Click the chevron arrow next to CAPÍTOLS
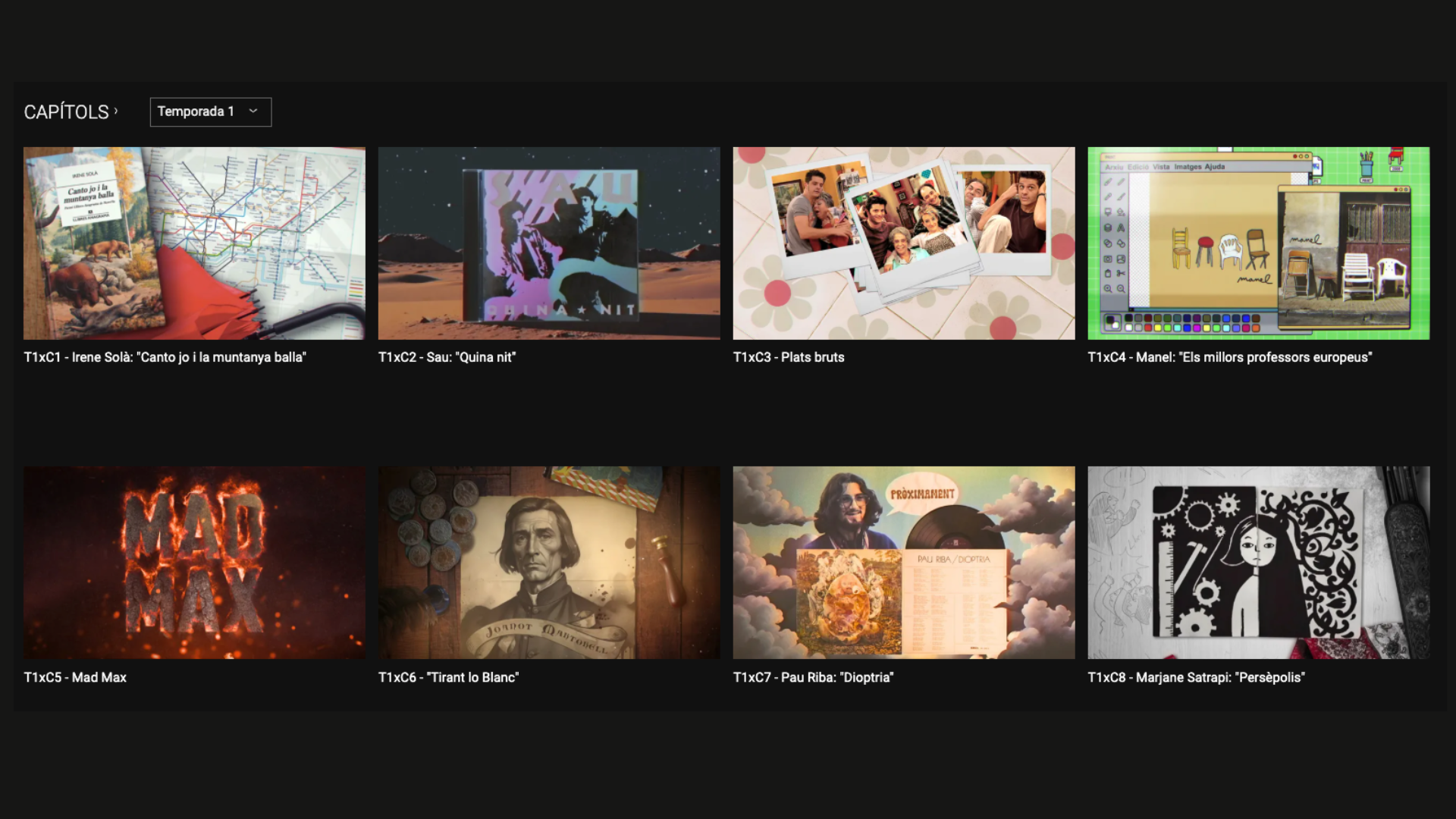Screen dimensions: 1456x819 coord(116,111)
